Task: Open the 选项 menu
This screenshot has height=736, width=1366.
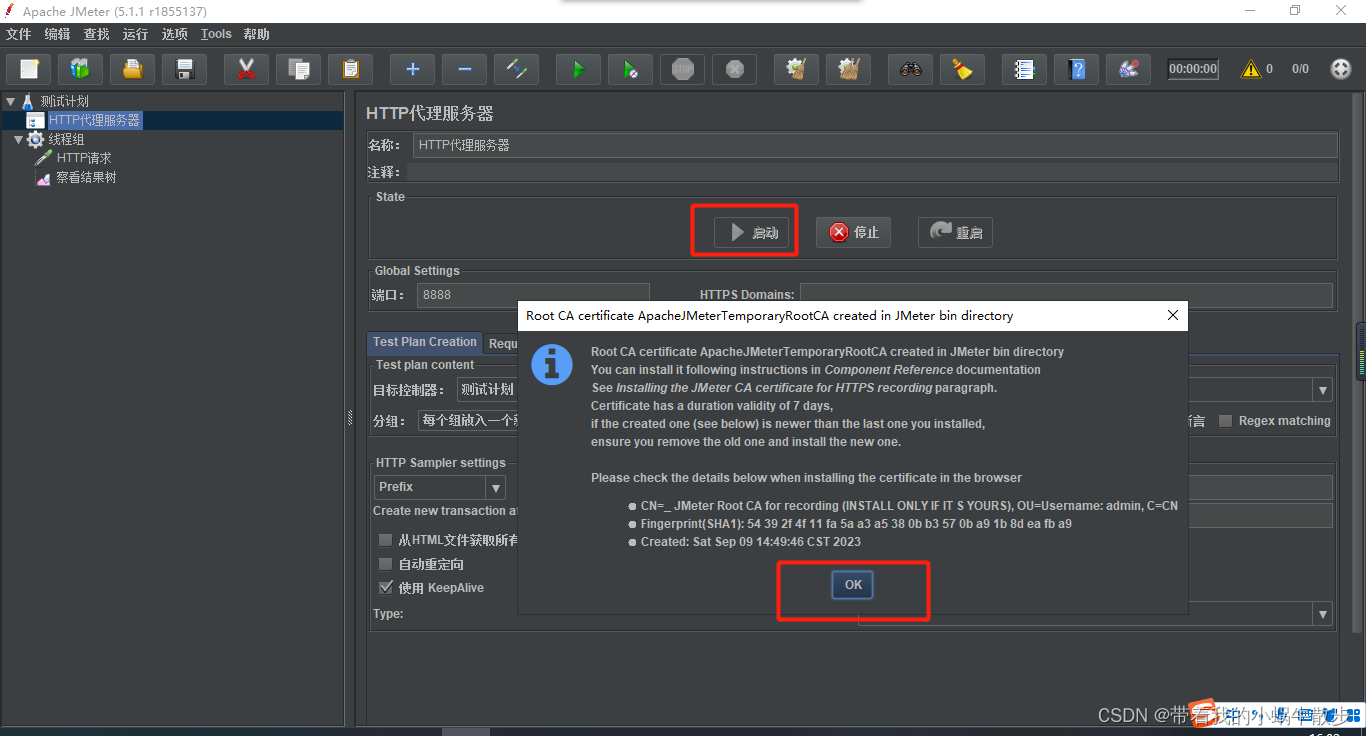Action: (174, 34)
